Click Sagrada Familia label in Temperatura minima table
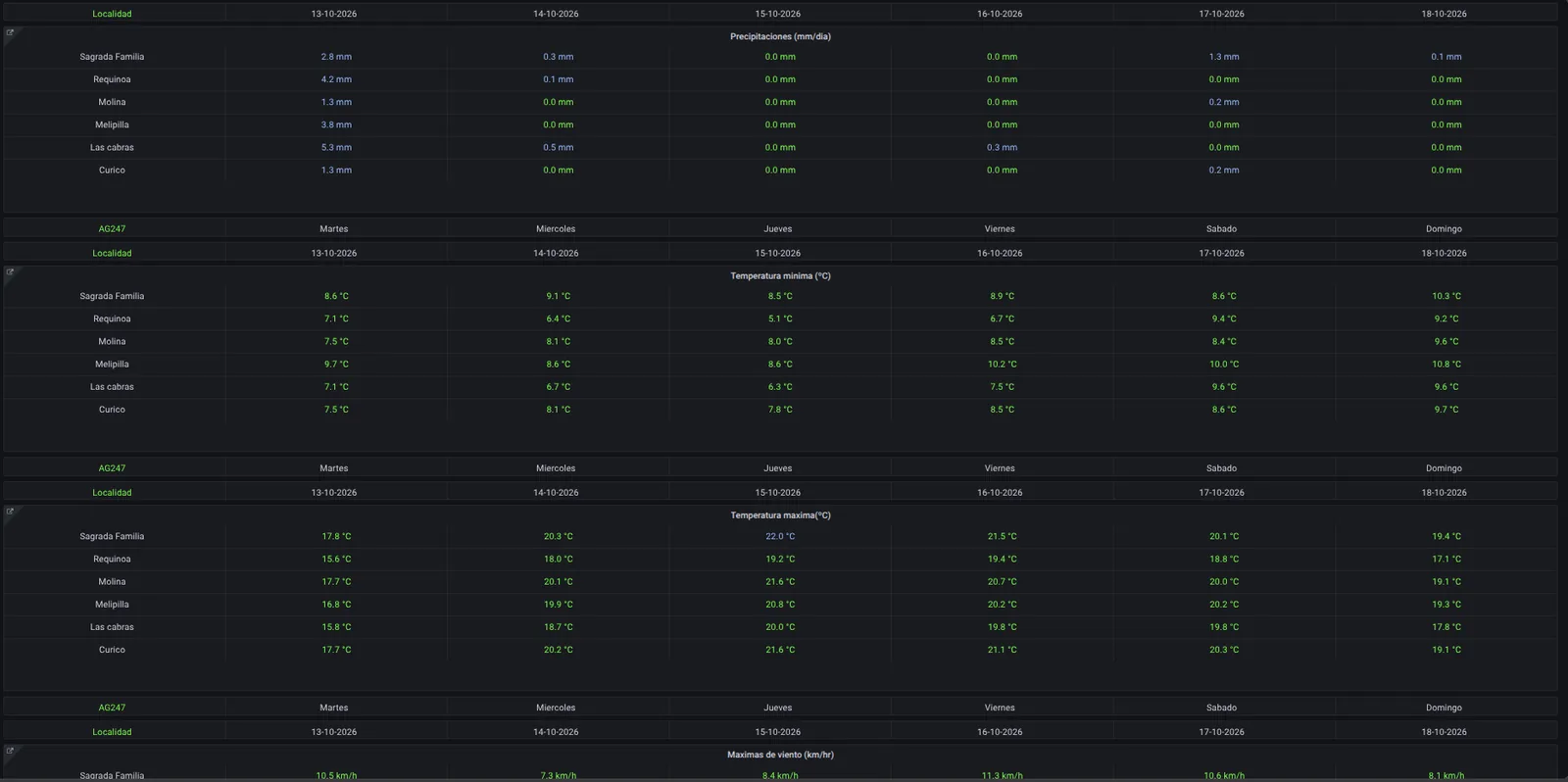 tap(112, 296)
